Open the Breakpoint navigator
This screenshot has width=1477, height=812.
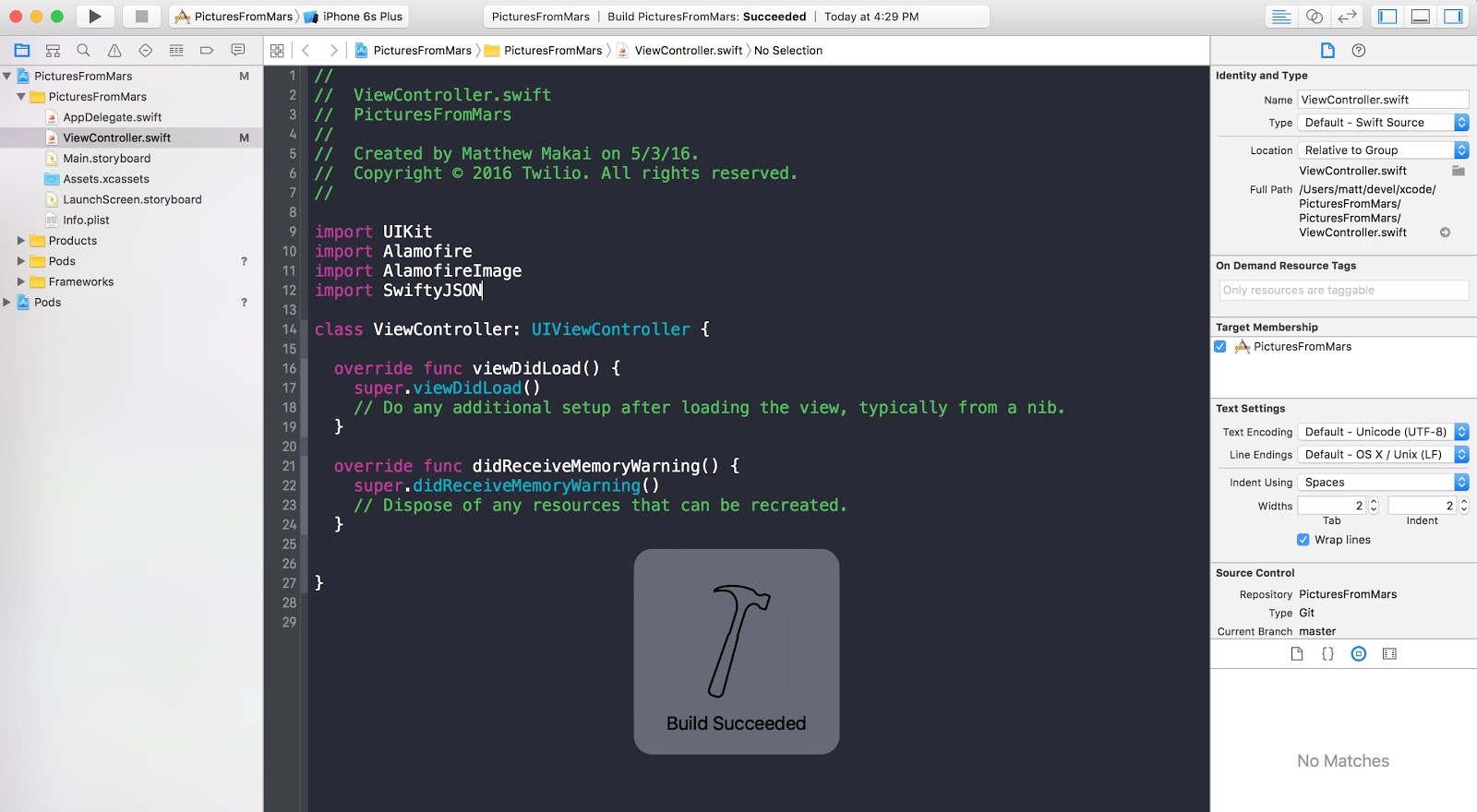pos(207,51)
